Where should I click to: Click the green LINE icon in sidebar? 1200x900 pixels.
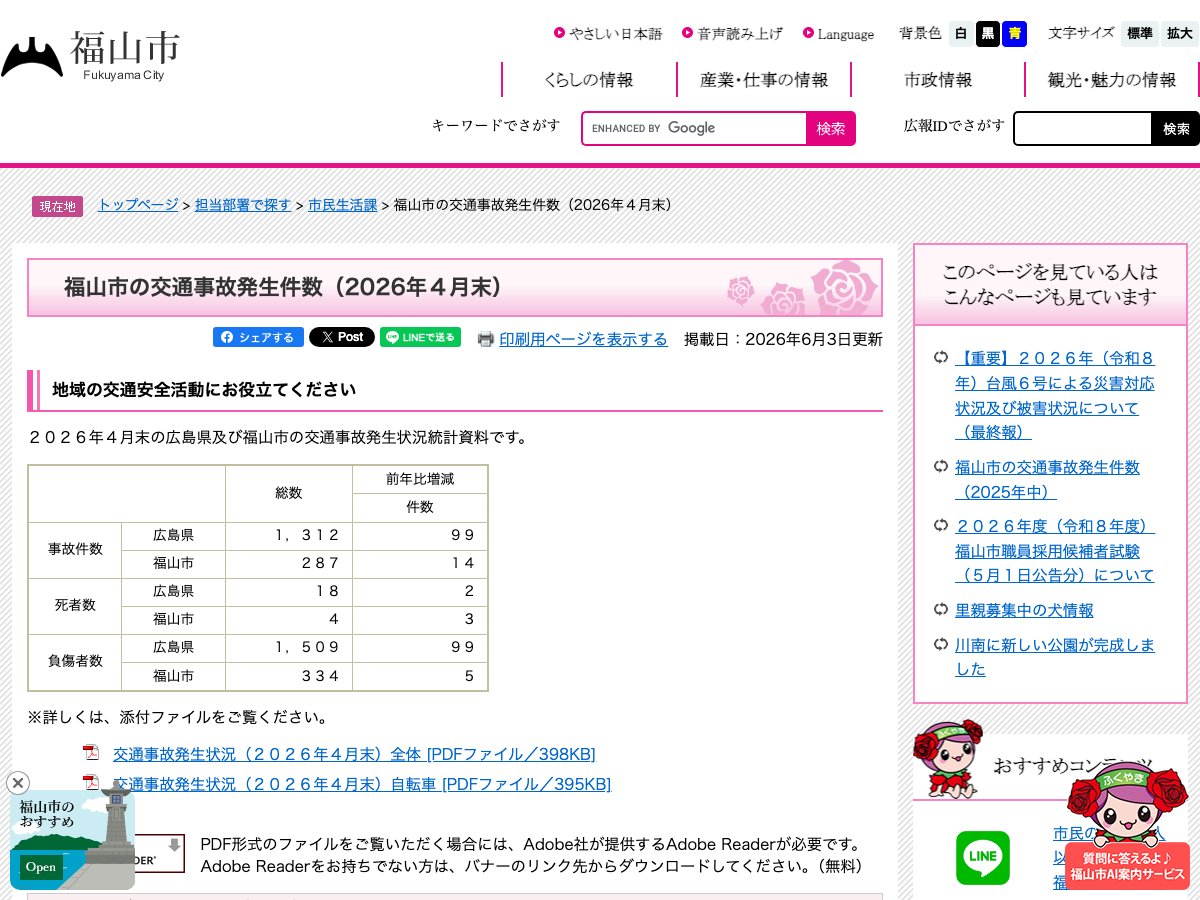tap(983, 858)
